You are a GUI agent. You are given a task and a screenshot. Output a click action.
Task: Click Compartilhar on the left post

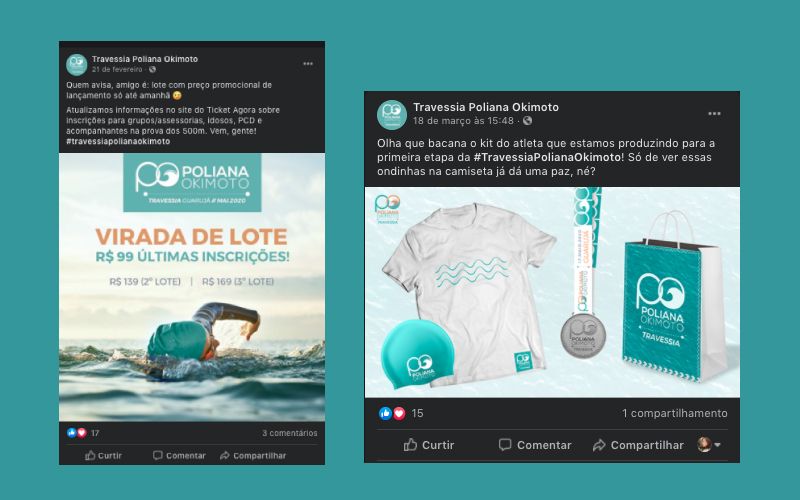(x=253, y=456)
